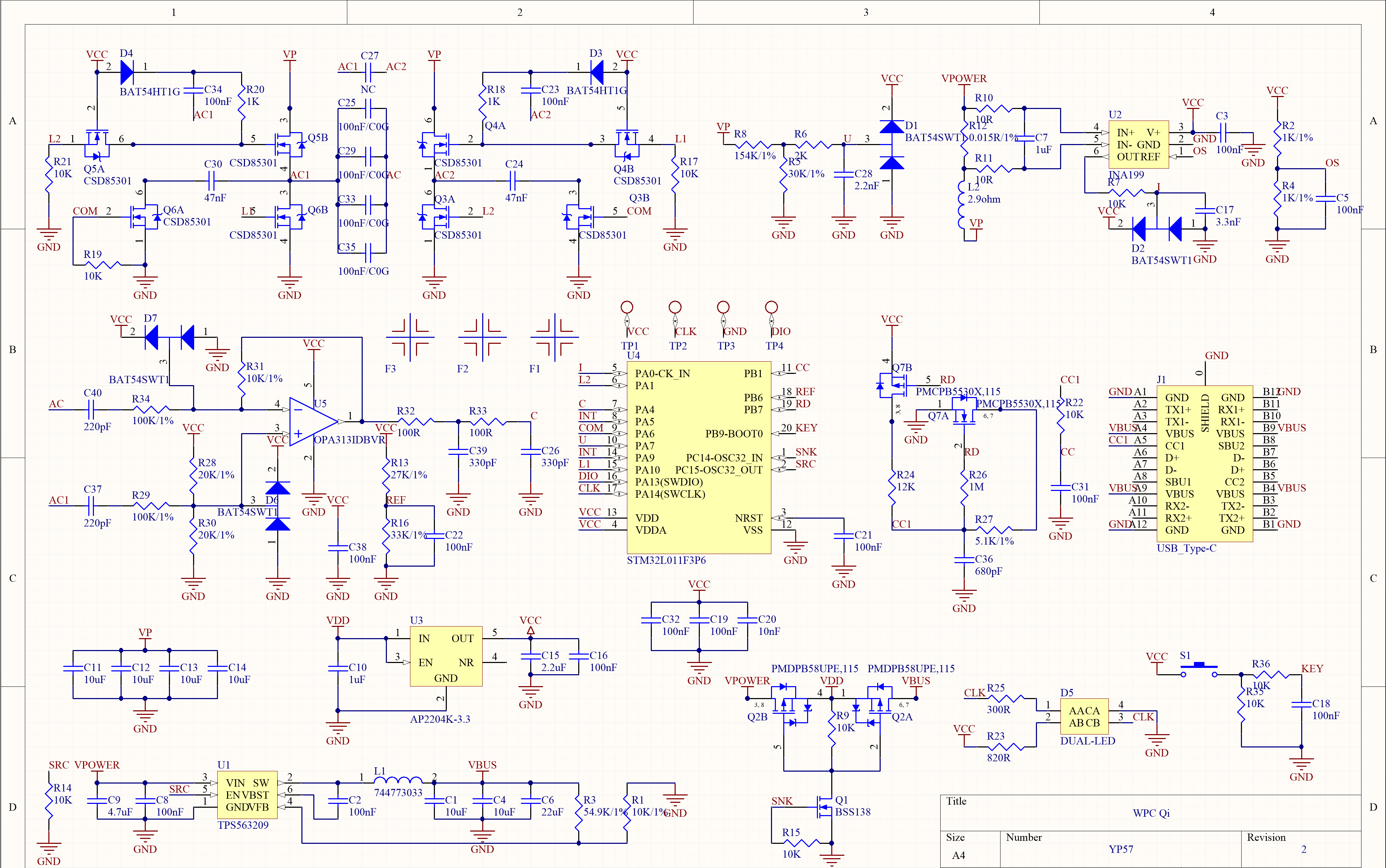Click the C40 220pF capacitor symbol
The image size is (1386, 868).
(x=91, y=409)
